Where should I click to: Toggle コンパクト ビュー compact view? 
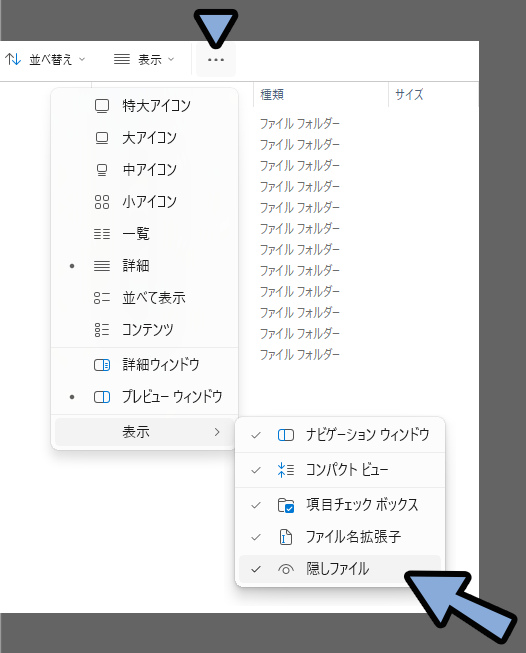tap(340, 470)
